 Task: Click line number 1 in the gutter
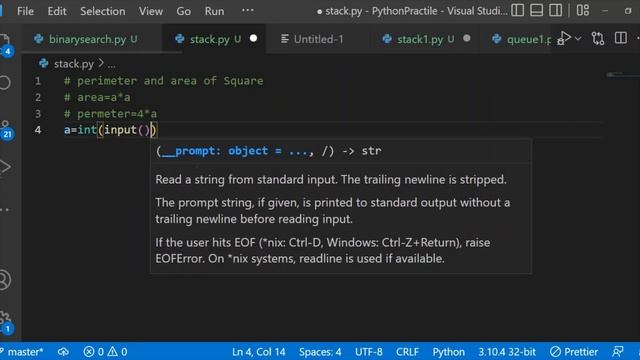click(x=38, y=81)
